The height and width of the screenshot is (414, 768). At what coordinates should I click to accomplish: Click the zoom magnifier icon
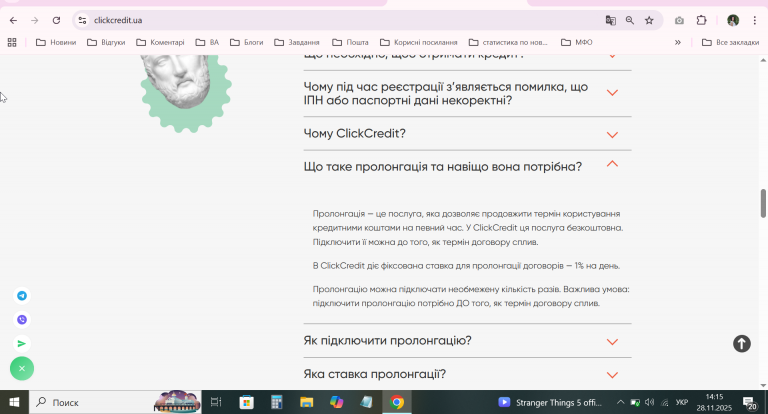630,20
